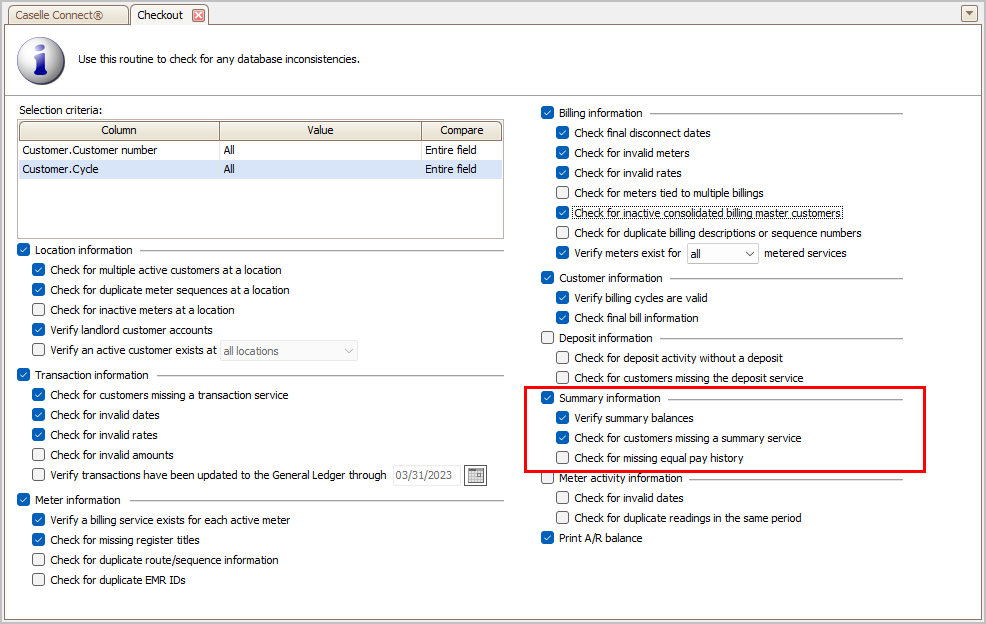Toggle the Print A/R balance checkbox
986x624 pixels.
pyautogui.click(x=548, y=538)
